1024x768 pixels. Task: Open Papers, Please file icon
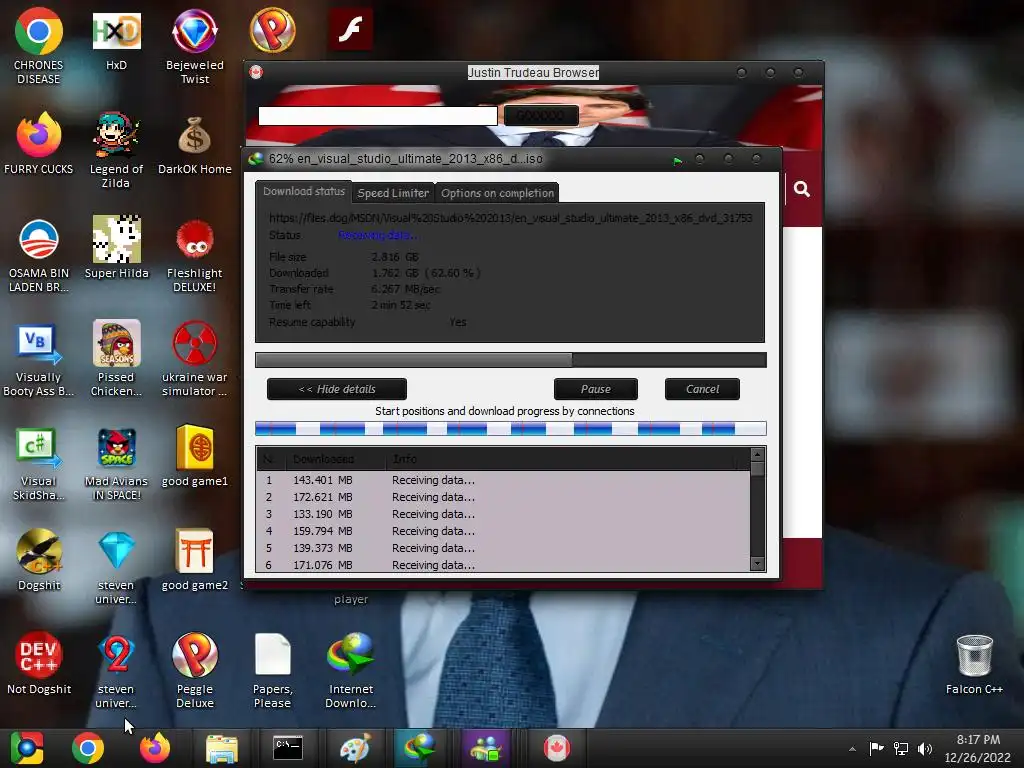coord(272,671)
